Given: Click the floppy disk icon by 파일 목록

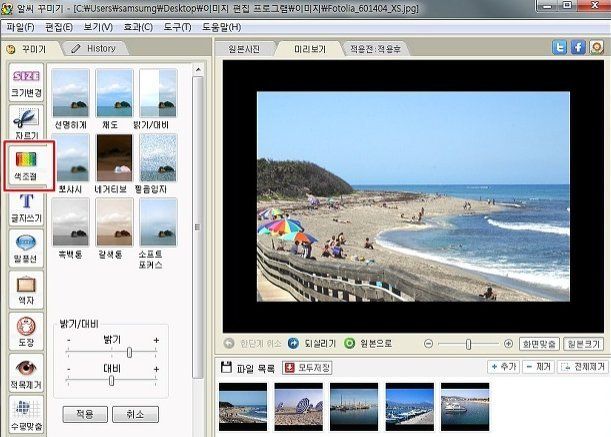Looking at the screenshot, I should [226, 367].
